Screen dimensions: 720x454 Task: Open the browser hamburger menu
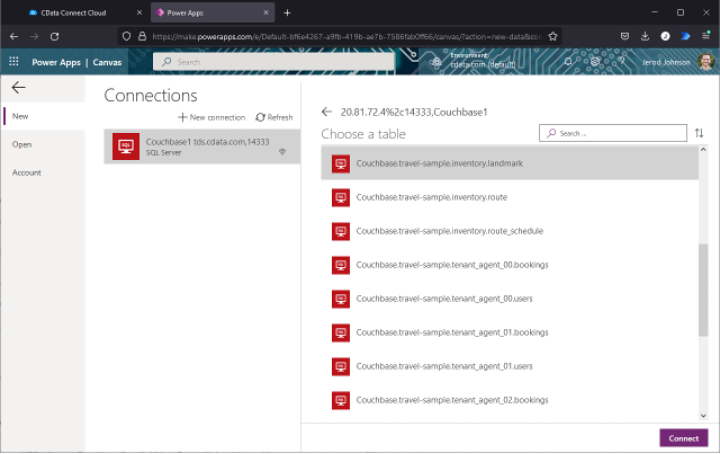point(706,36)
